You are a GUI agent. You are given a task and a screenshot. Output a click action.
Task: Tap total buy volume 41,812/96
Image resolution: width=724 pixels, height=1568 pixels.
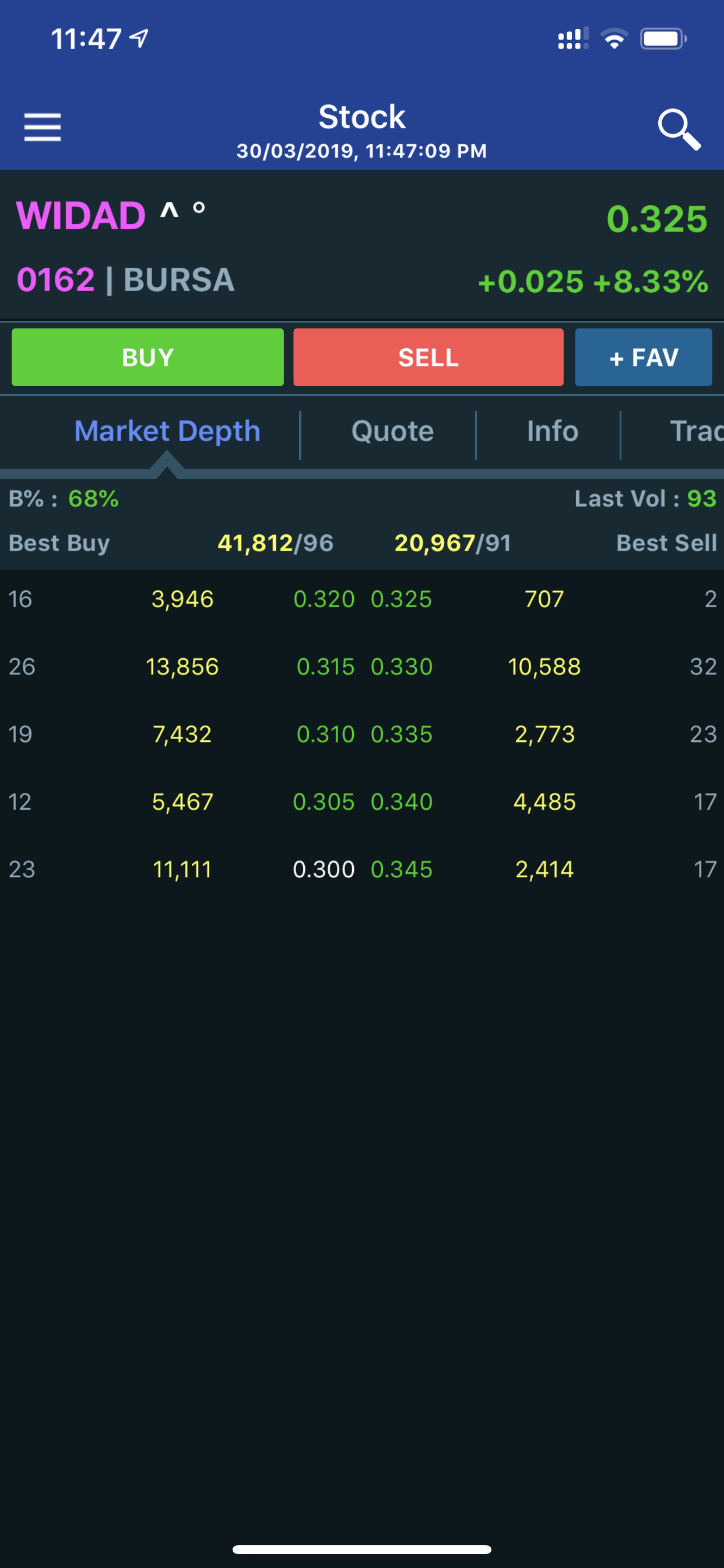pos(276,543)
